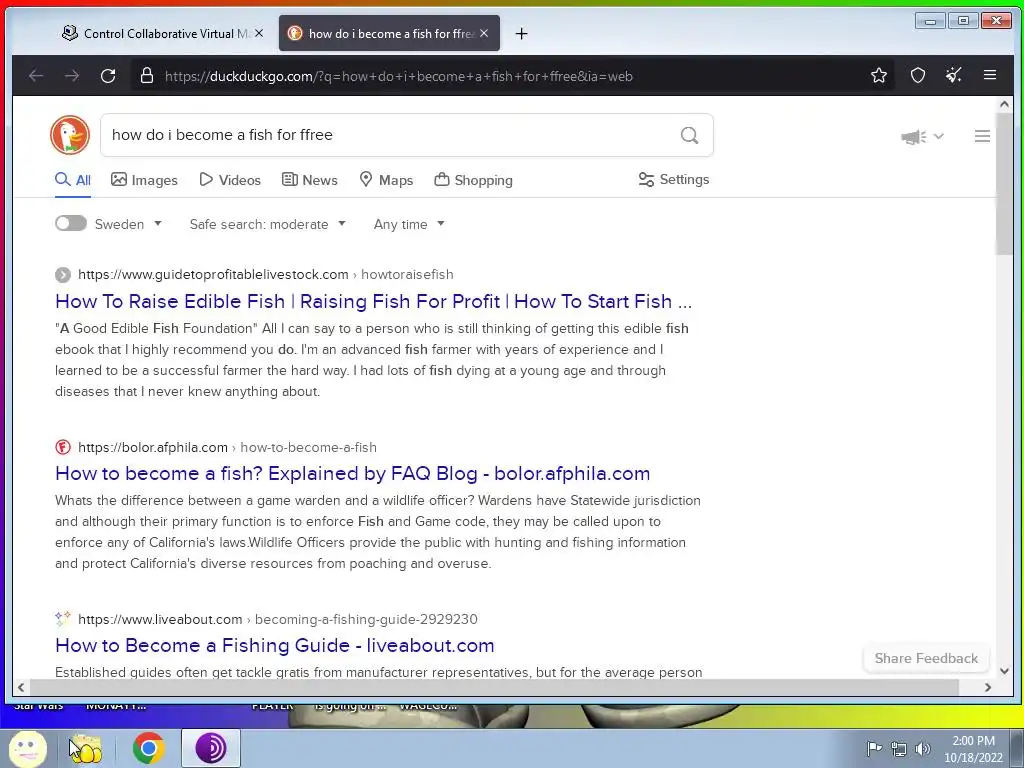Select the All results tab

click(72, 180)
